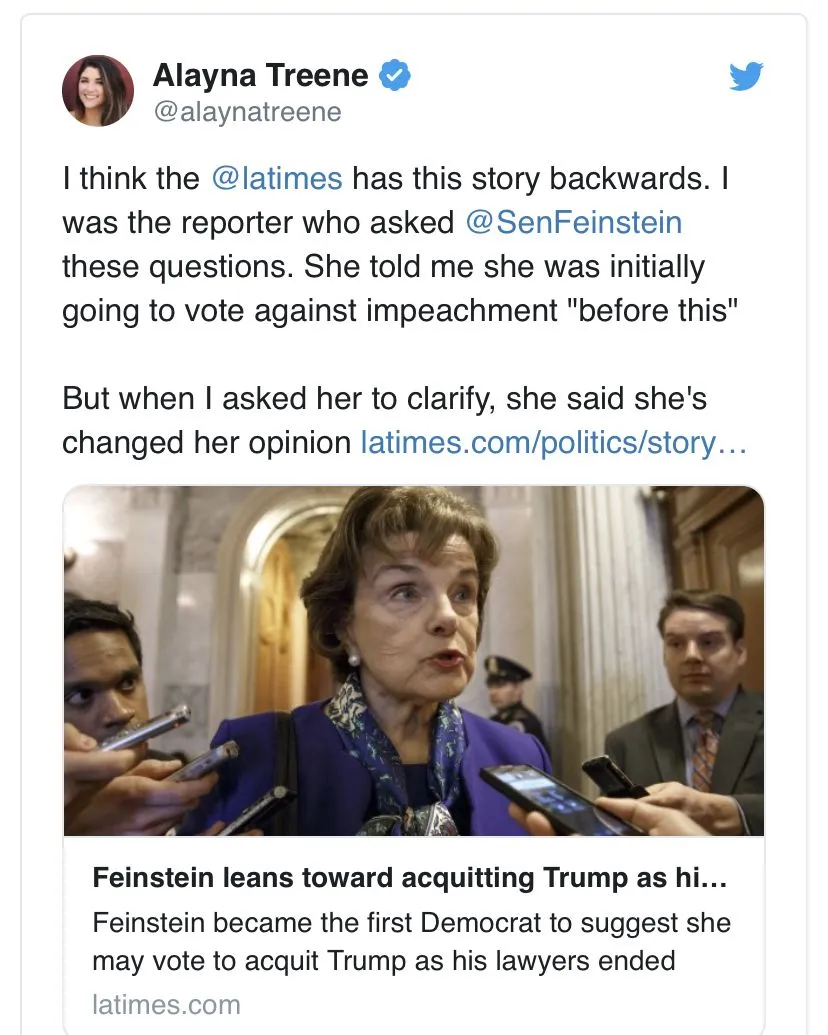Open the @SenFeinstein mention link
The width and height of the screenshot is (828, 1035).
[x=574, y=222]
